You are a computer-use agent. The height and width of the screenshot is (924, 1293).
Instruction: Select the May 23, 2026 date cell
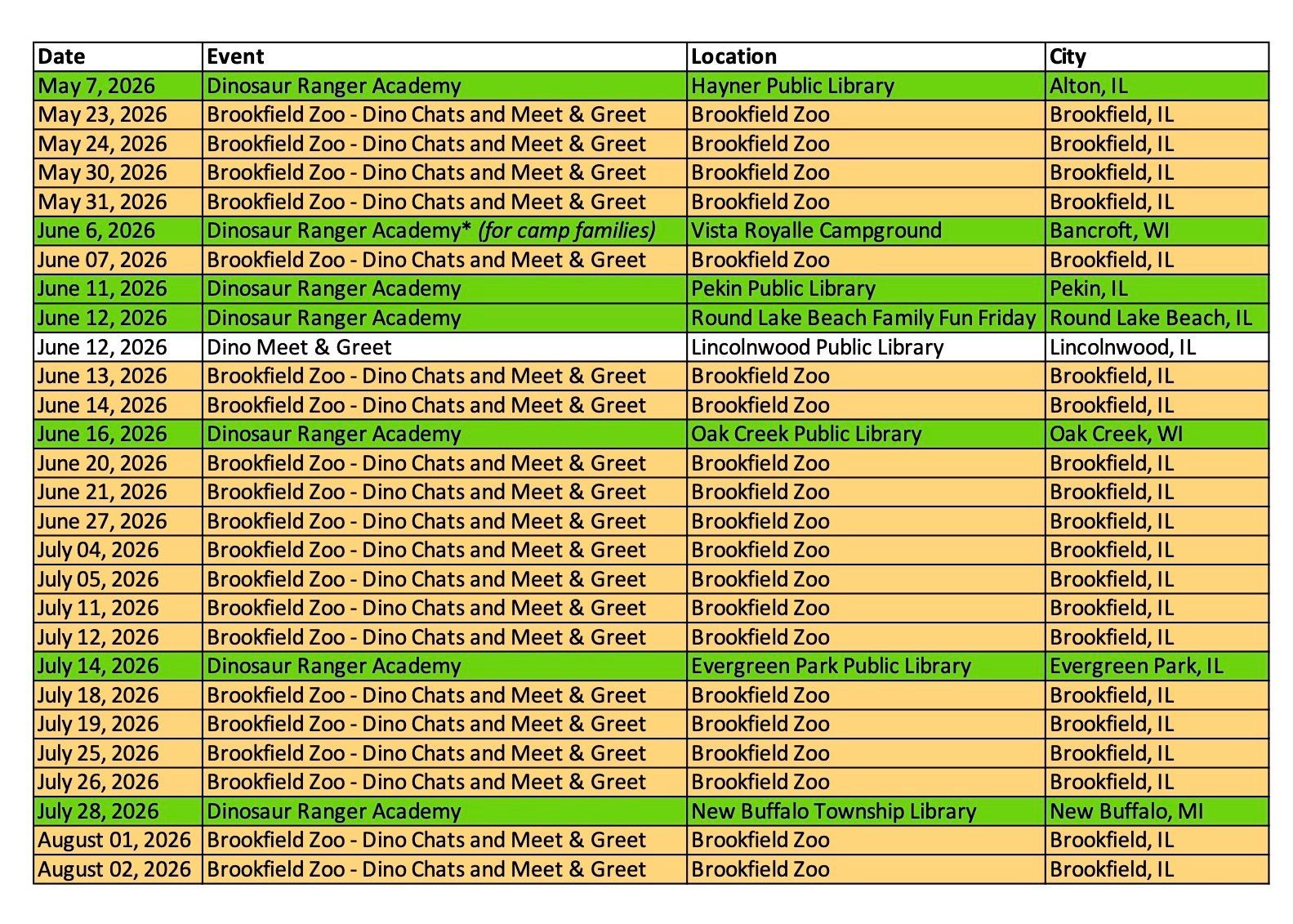118,114
